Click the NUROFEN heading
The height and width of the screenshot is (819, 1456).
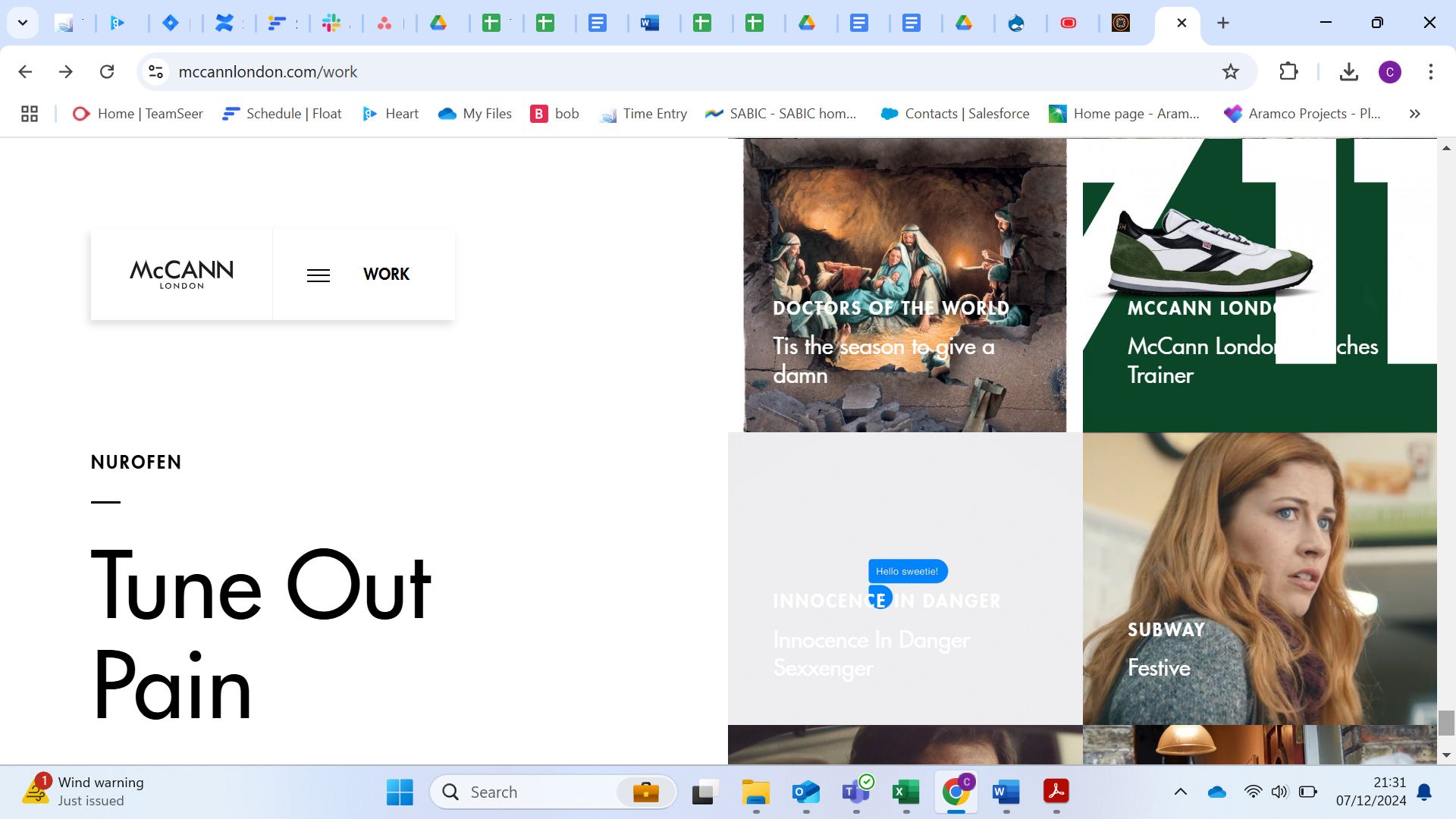tap(136, 463)
